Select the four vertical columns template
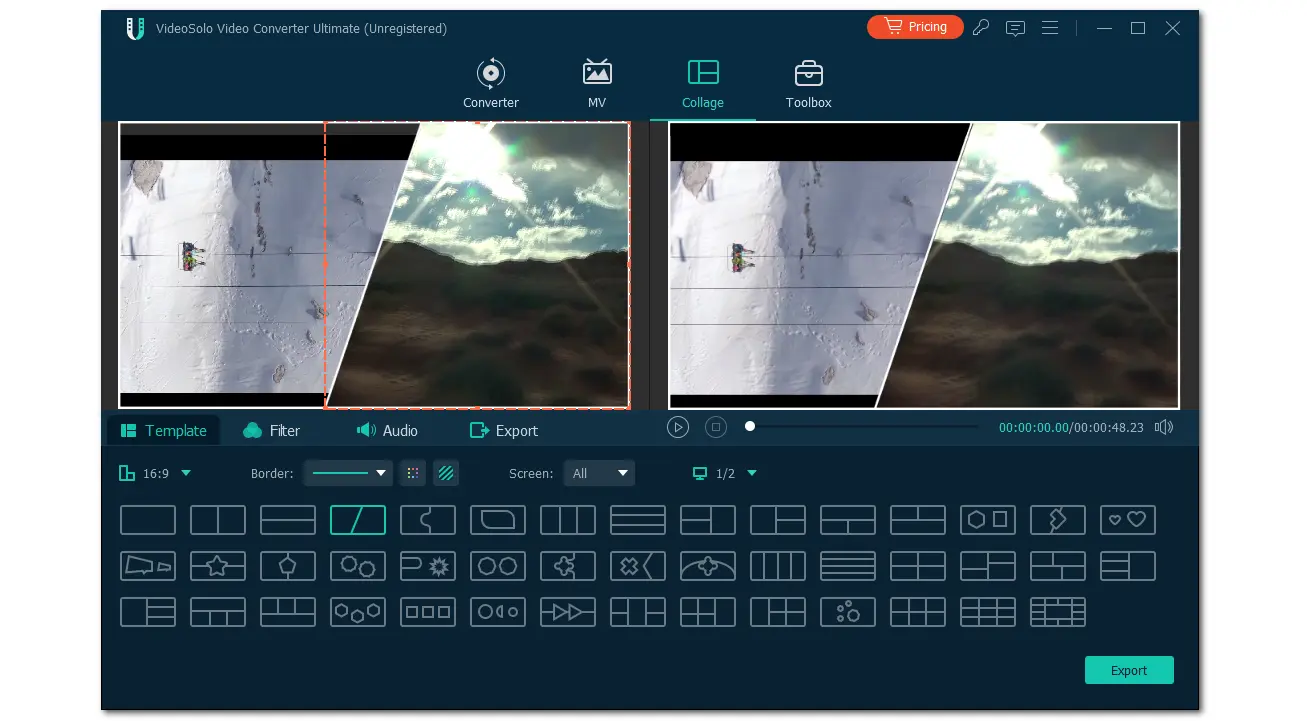 coord(778,566)
